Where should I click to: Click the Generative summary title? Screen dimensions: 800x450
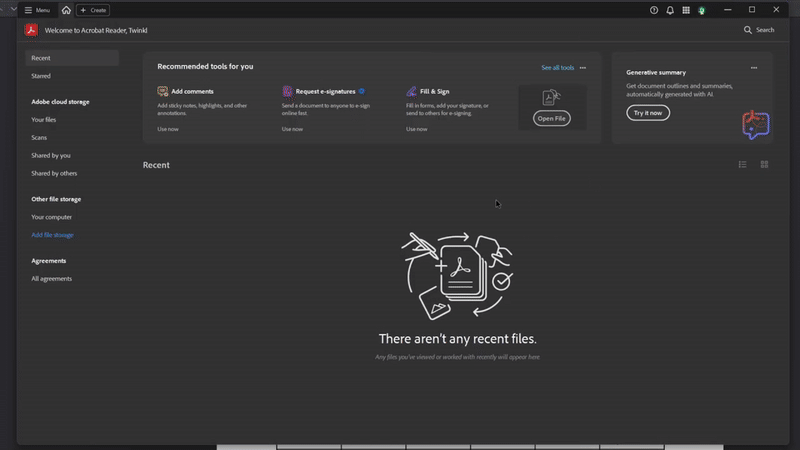coord(656,72)
